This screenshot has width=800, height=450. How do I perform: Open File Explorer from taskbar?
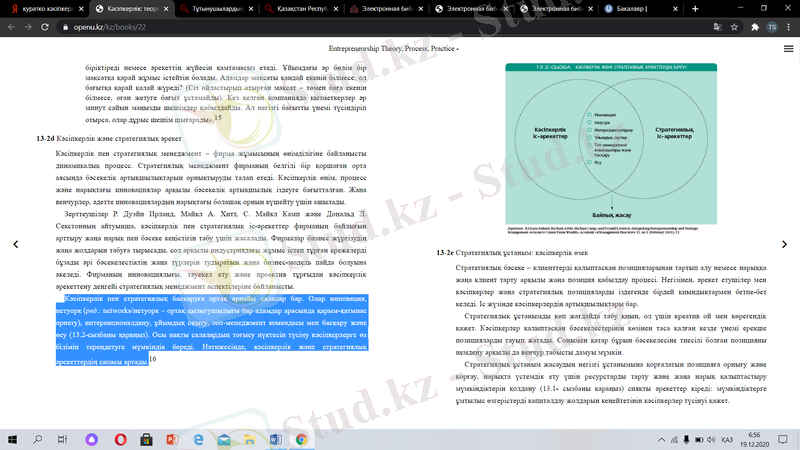point(249,439)
